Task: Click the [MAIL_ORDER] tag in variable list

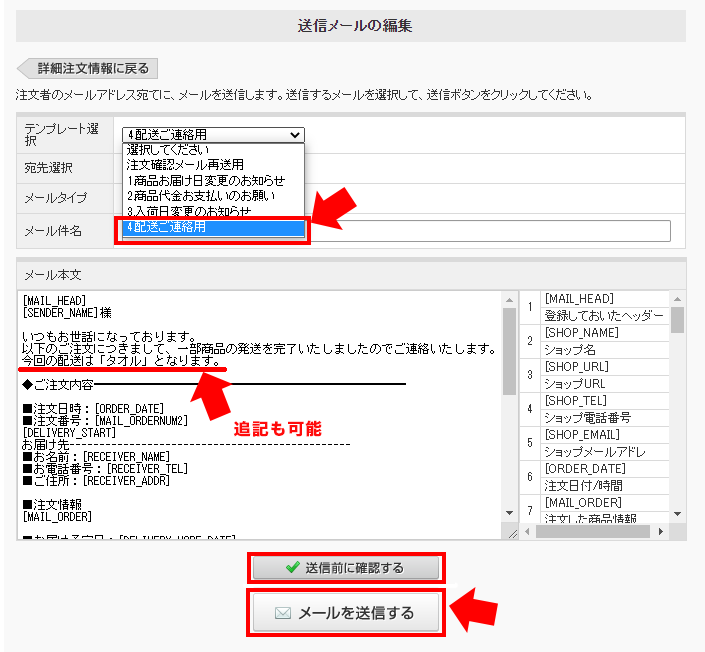Action: coord(583,503)
